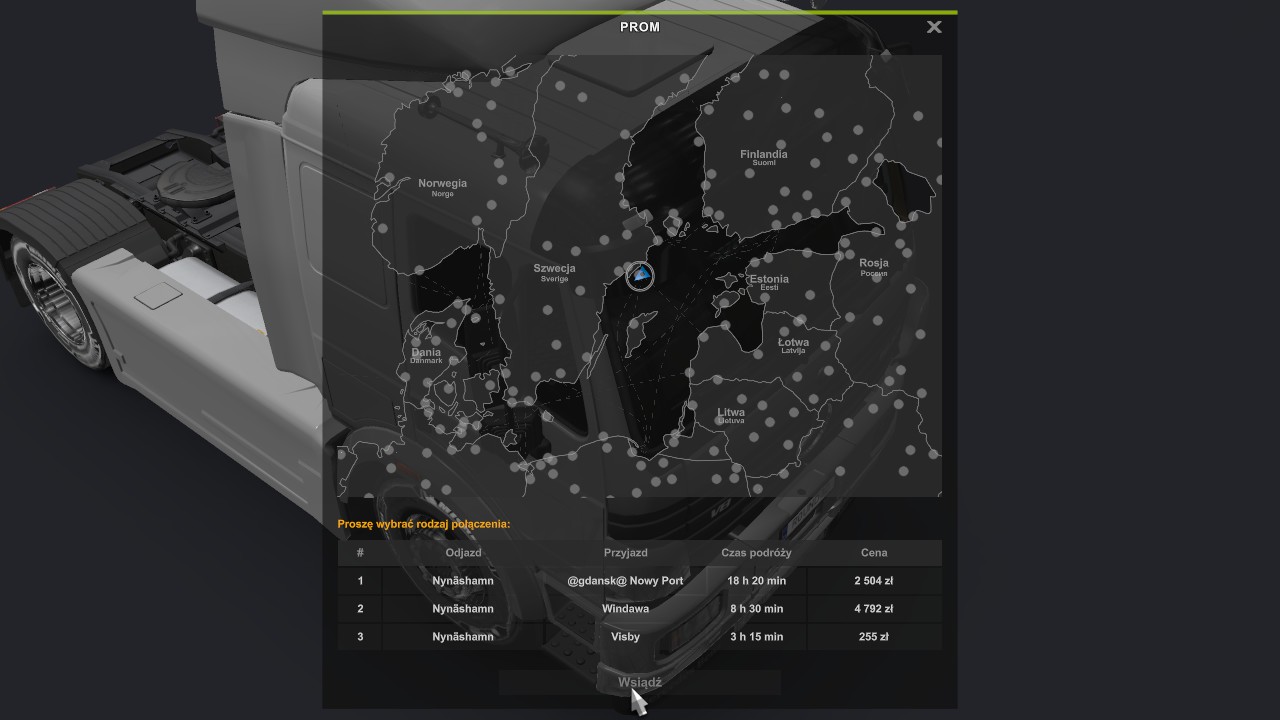Screen dimensions: 1280x720
Task: Click the Litwa label on the map
Action: (730, 413)
